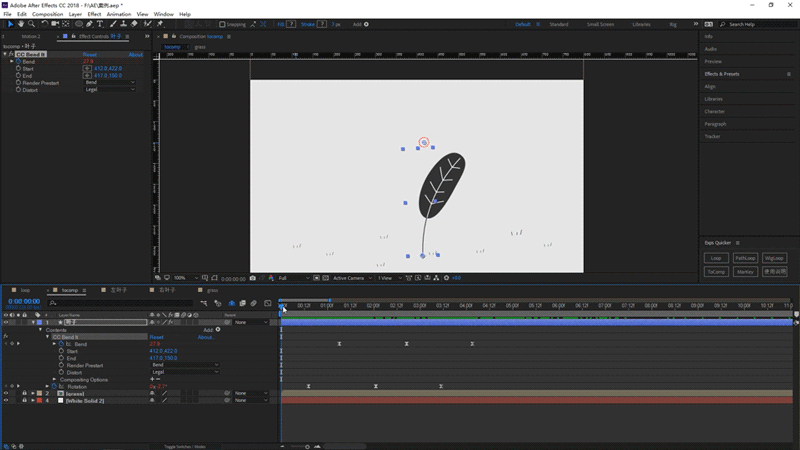This screenshot has height=450, width=800.
Task: Pick the Selection arrow tool
Action: pos(10,24)
